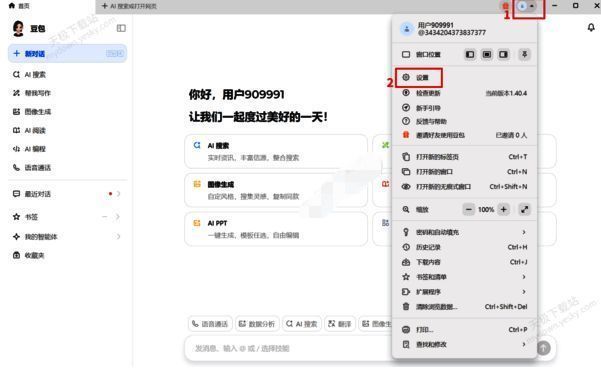This screenshot has height=376, width=601.
Task: Select 打印 in the menu
Action: (464, 330)
